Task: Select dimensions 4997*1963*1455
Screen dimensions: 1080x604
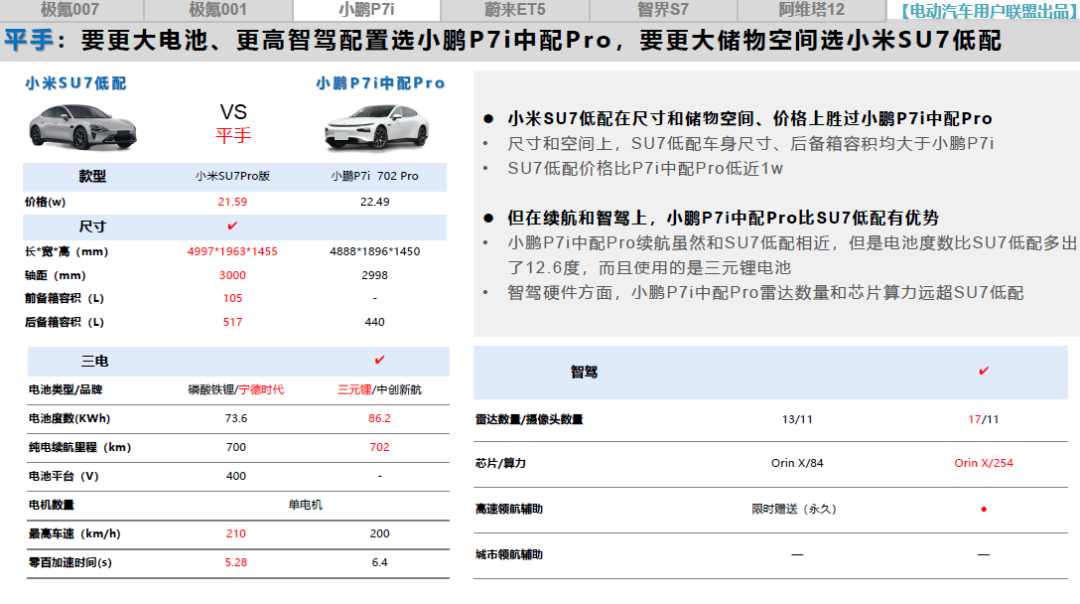Action: tap(233, 251)
